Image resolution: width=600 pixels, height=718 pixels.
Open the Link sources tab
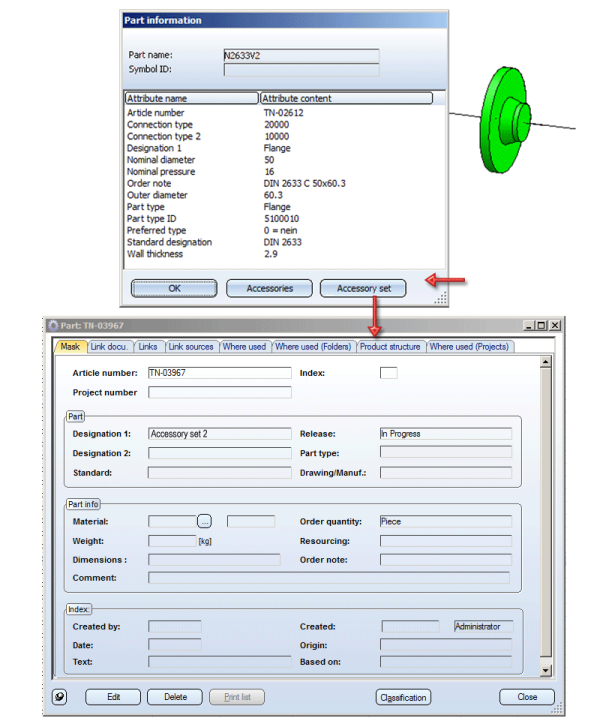[191, 347]
